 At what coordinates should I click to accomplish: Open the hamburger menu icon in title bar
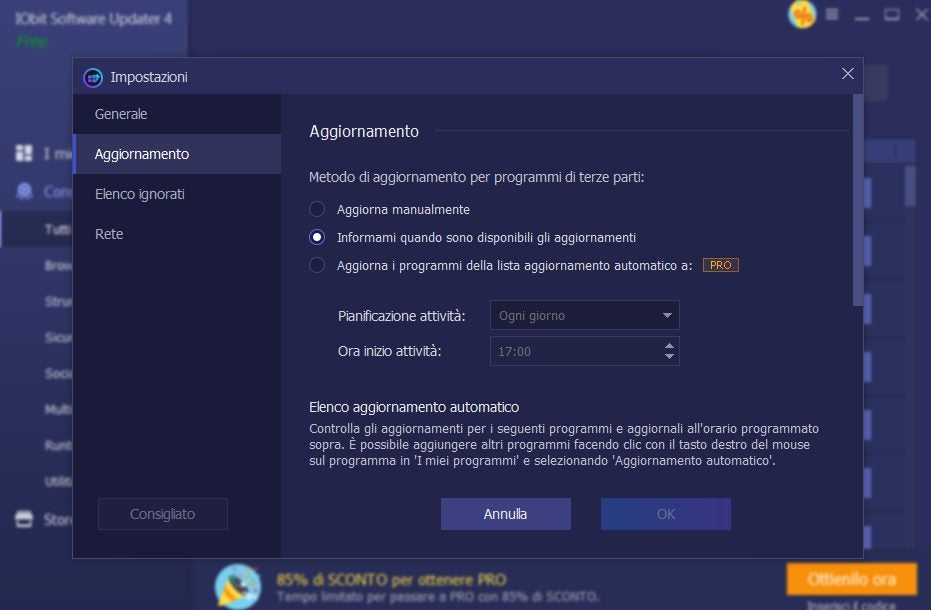coord(833,14)
